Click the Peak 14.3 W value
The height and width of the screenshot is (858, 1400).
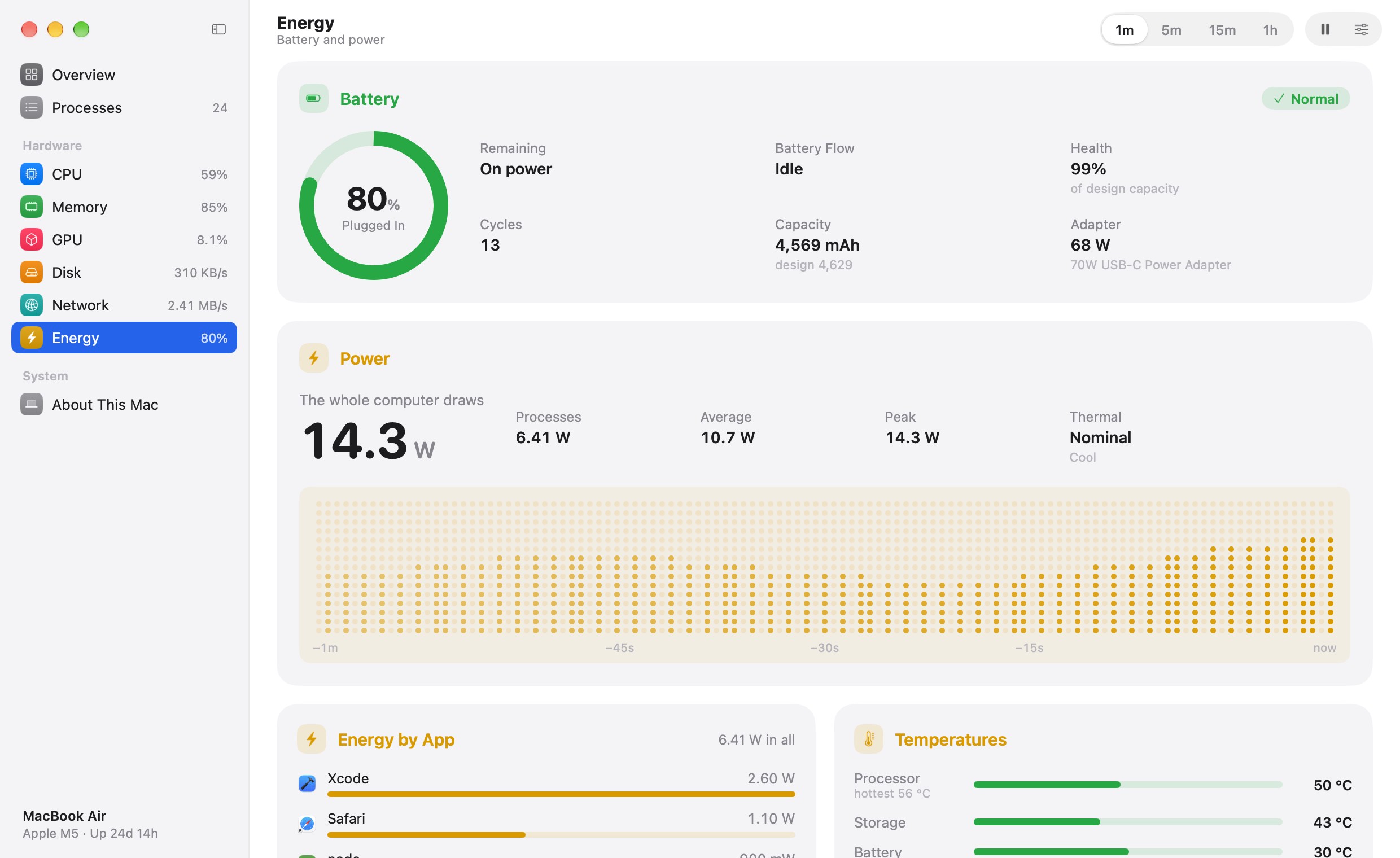(x=911, y=437)
